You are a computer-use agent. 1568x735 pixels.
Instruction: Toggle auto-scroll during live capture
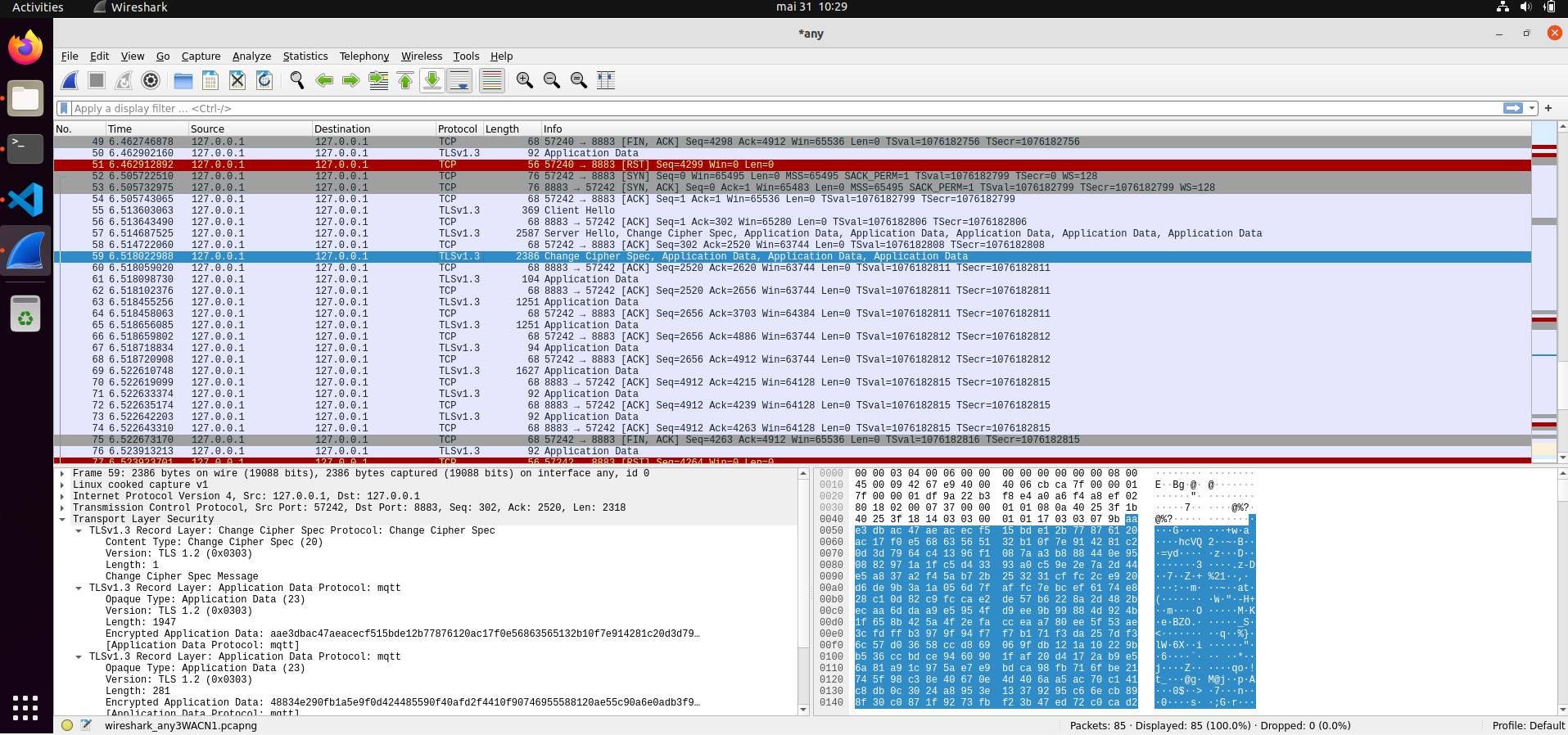[x=459, y=80]
